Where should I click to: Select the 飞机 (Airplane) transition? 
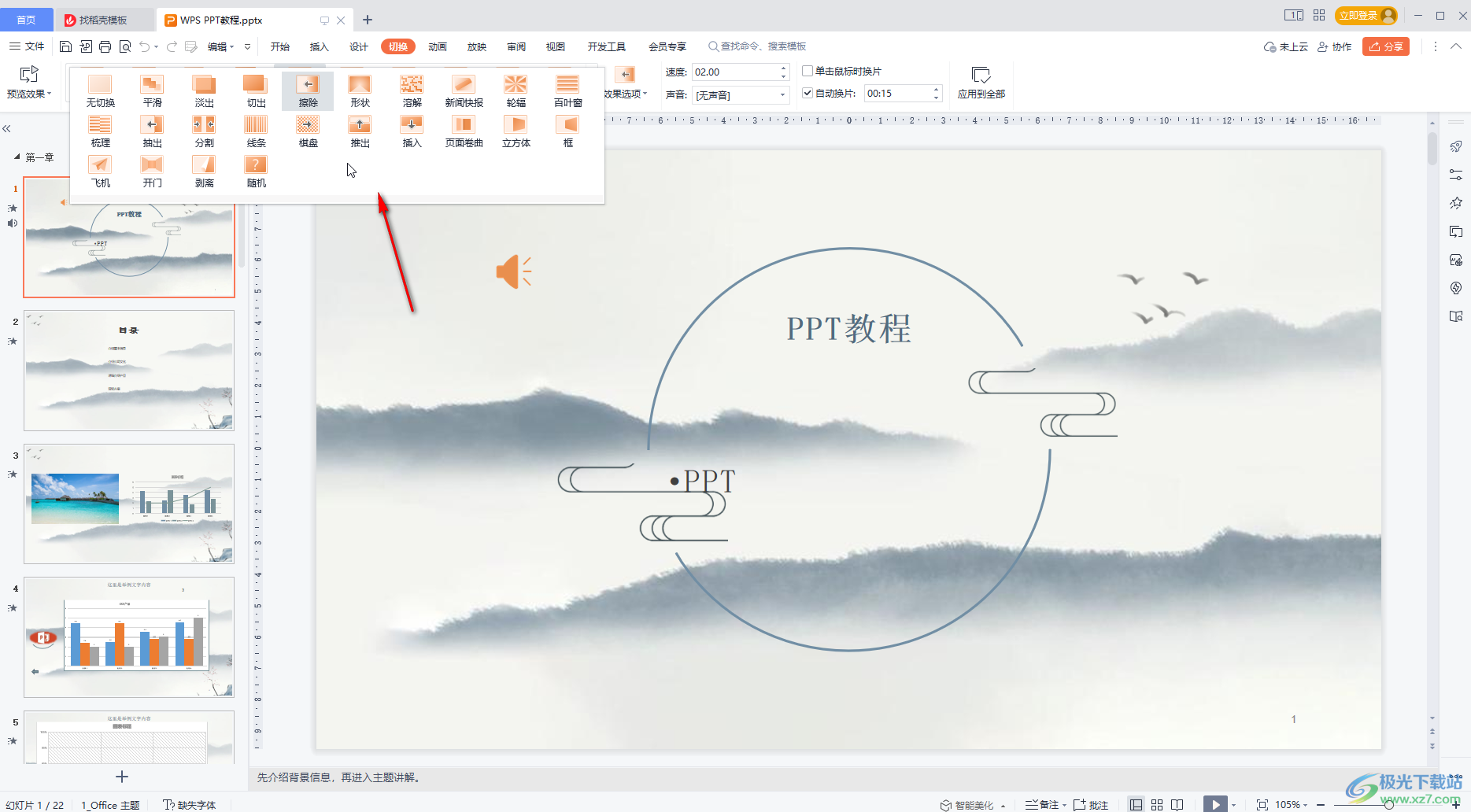coord(100,171)
